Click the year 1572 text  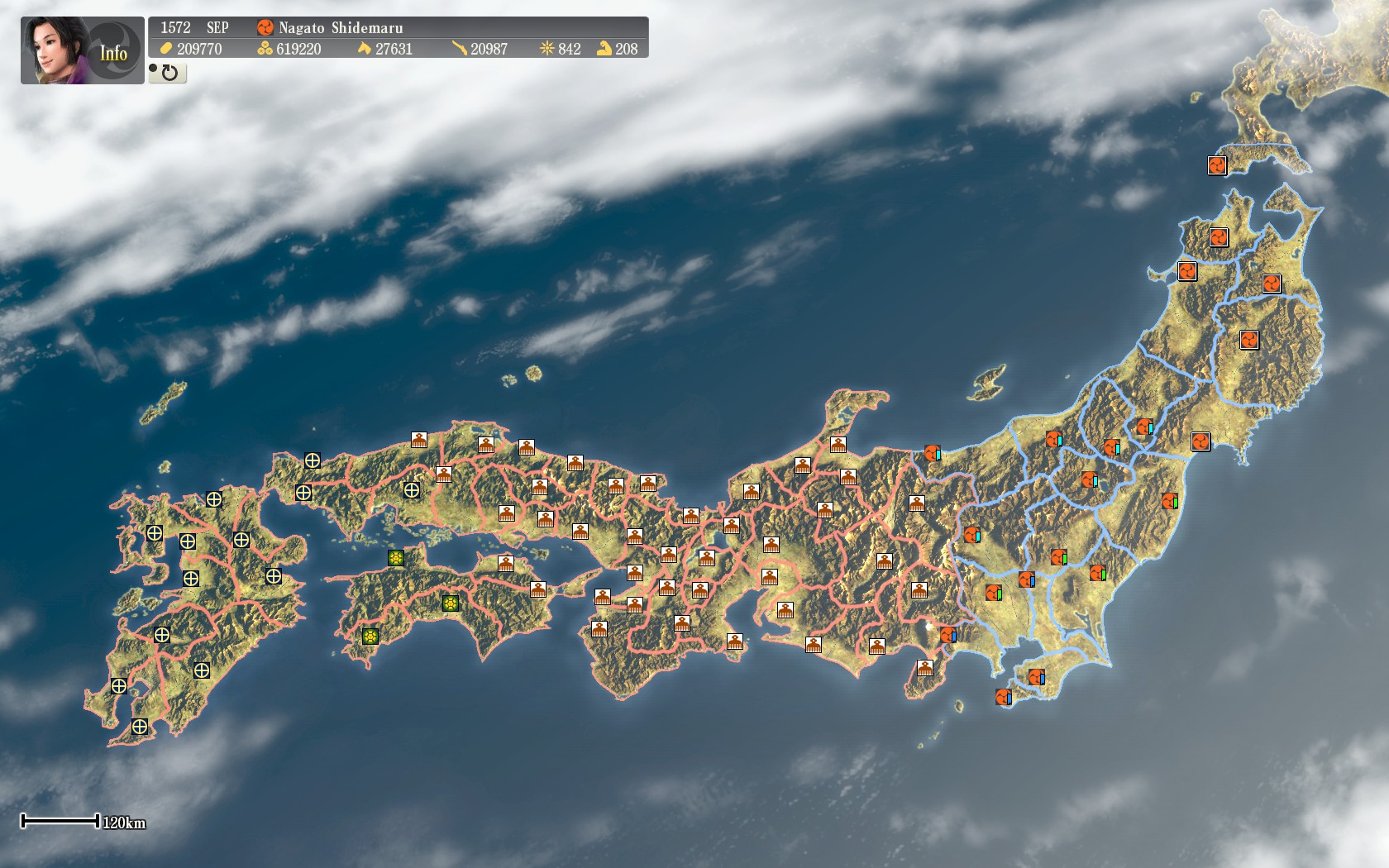175,27
